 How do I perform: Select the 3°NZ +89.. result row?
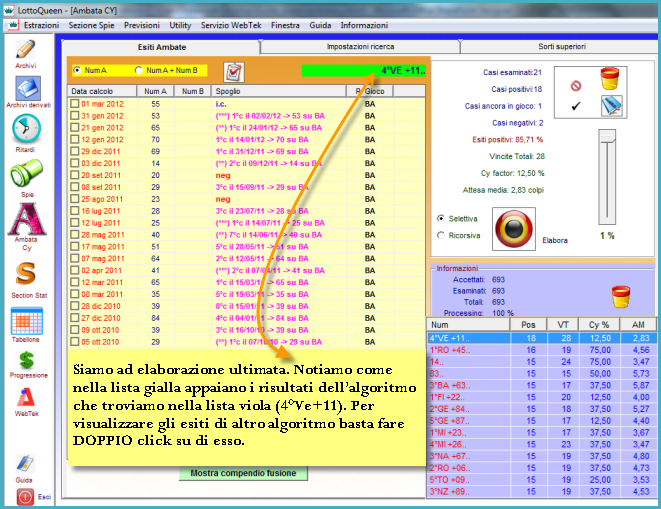542,492
